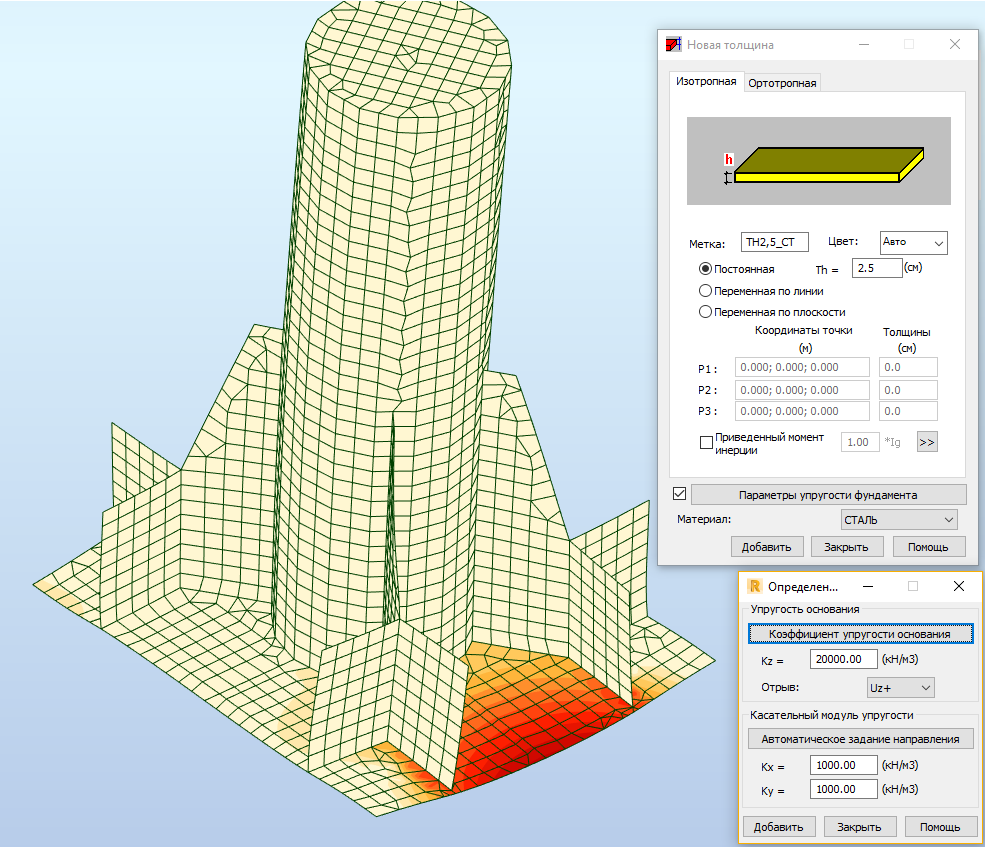The height and width of the screenshot is (847, 985).
Task: Select the Постоянная radio button
Action: click(706, 269)
